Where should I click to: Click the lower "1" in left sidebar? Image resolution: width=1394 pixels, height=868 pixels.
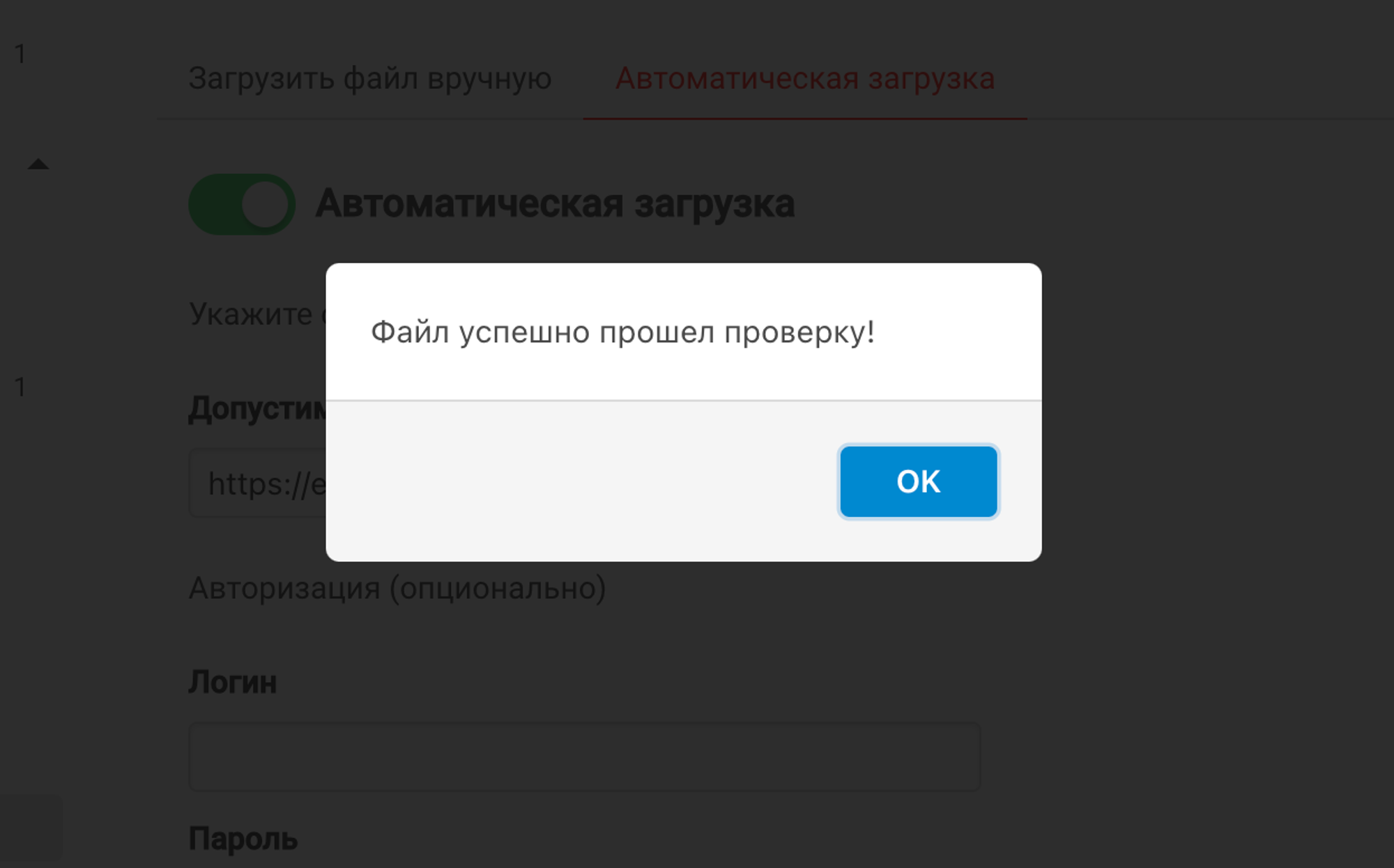[x=20, y=387]
